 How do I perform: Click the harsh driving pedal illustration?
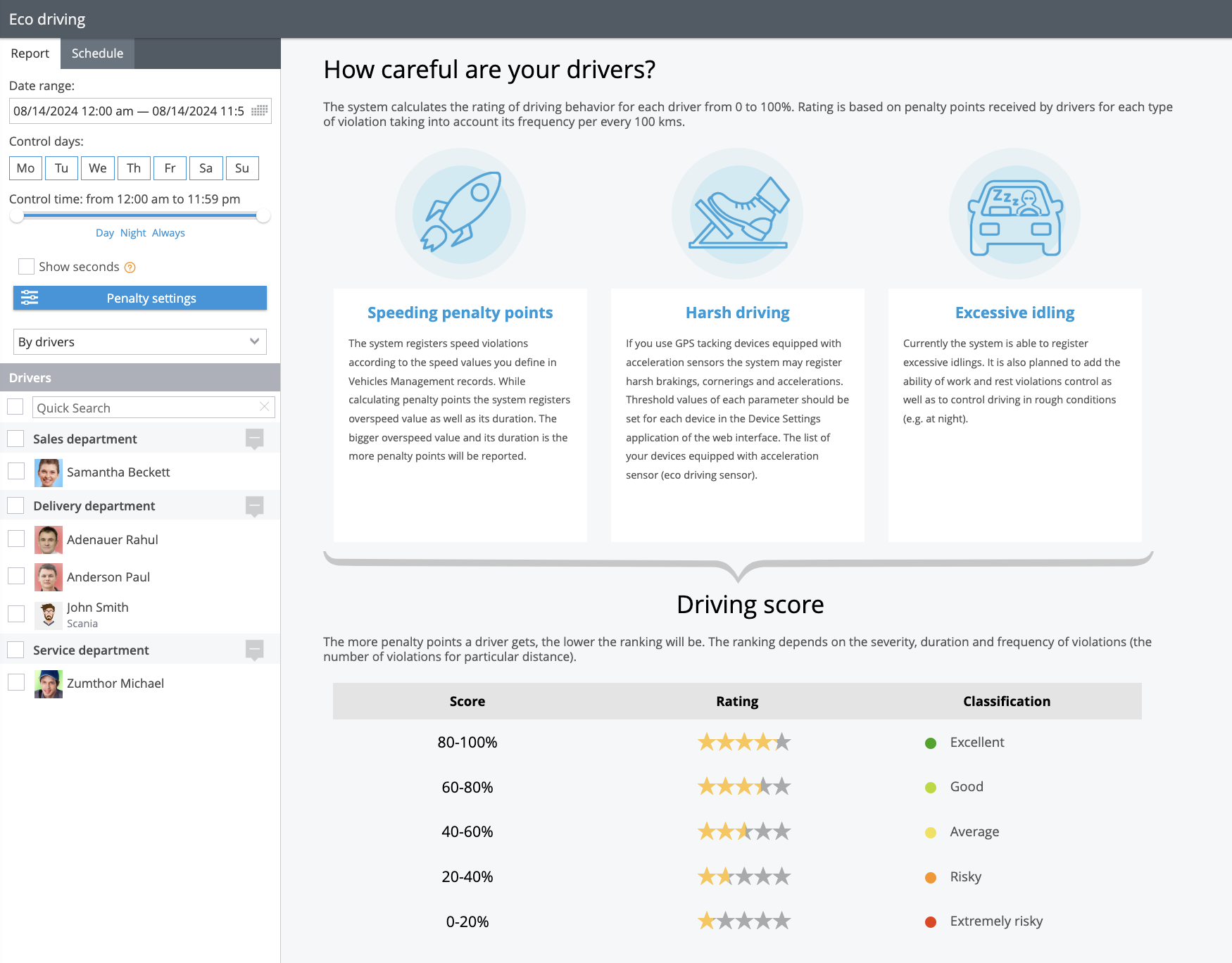(737, 213)
